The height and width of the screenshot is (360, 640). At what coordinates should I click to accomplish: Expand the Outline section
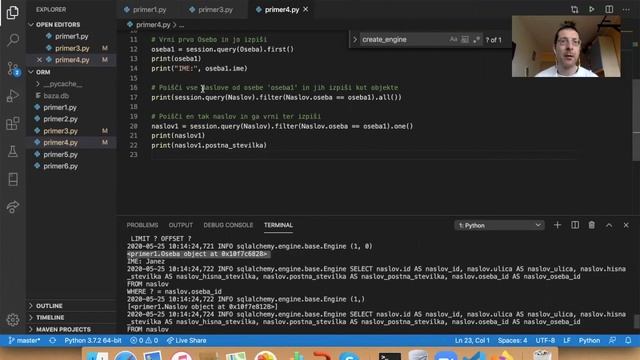click(x=31, y=306)
